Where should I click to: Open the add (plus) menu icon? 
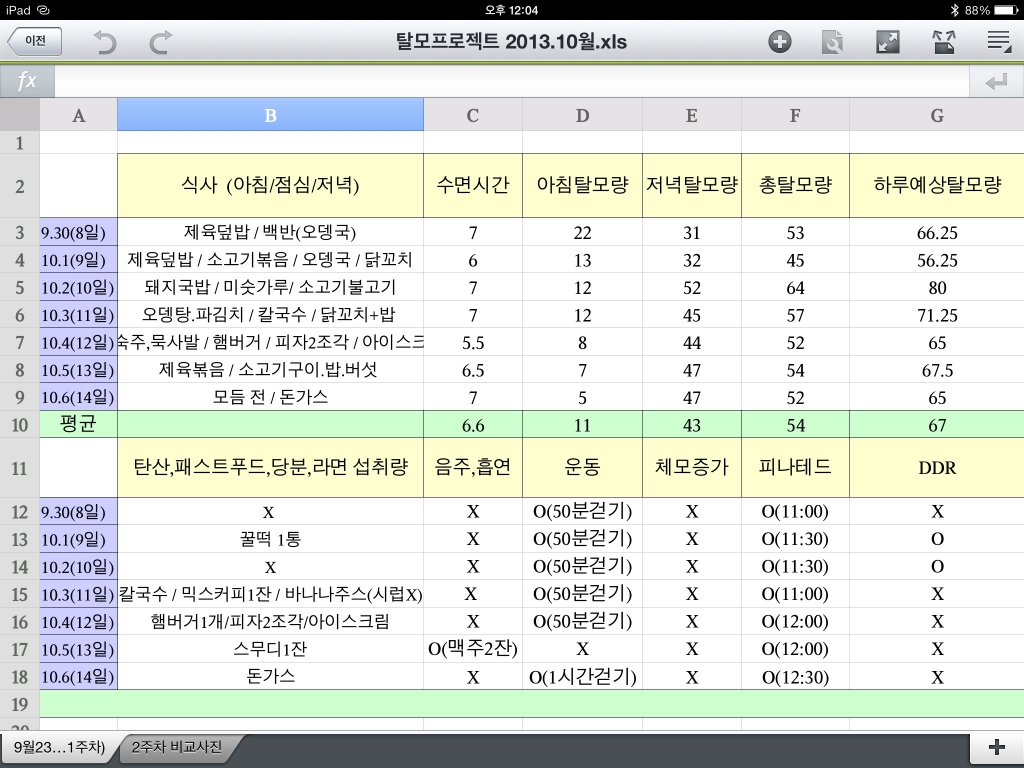[779, 42]
